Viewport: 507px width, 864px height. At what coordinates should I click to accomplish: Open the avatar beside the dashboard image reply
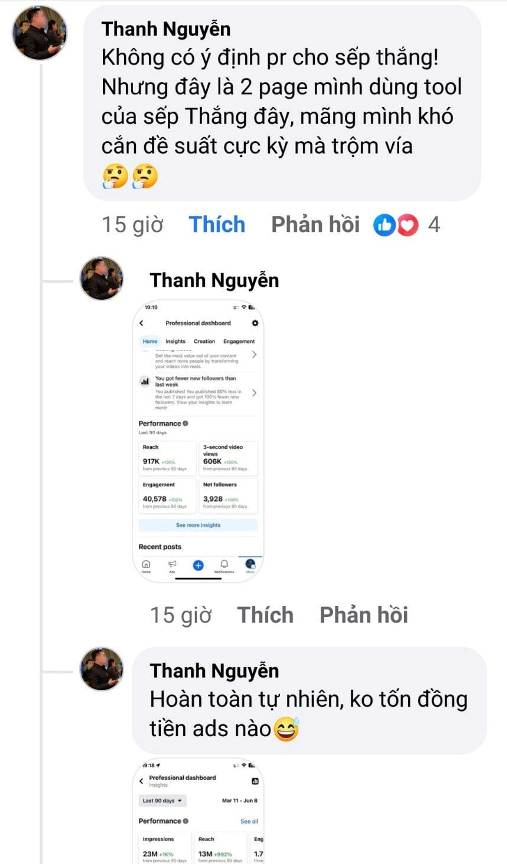coord(101,278)
